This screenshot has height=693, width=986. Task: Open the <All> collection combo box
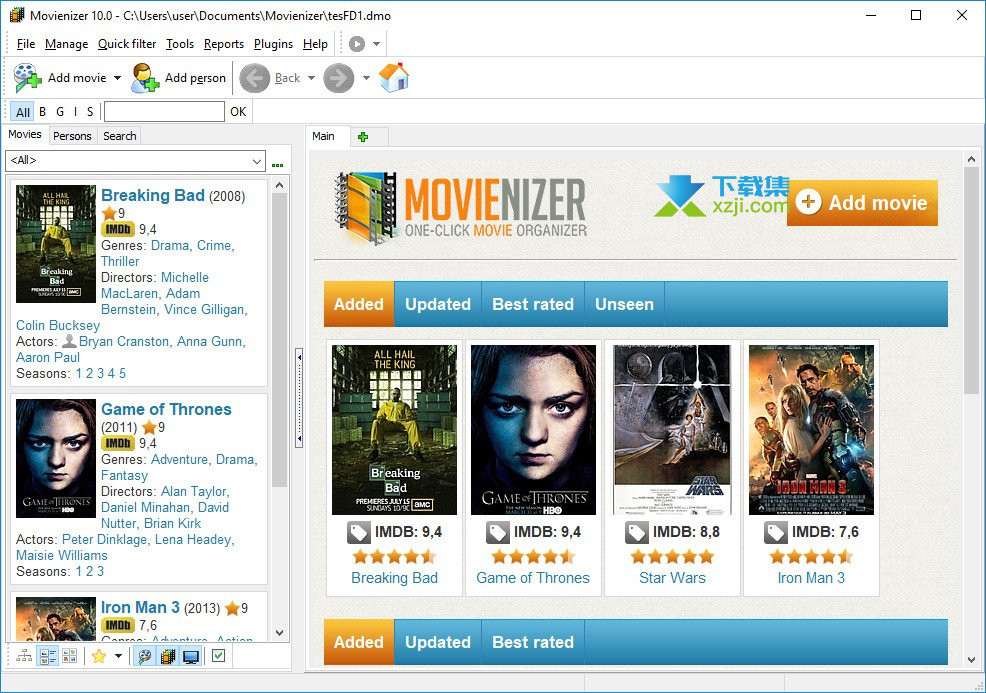135,161
